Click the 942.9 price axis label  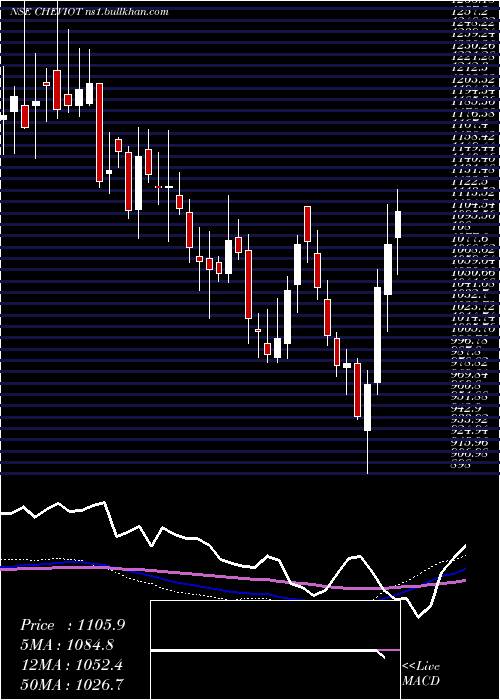(468, 408)
